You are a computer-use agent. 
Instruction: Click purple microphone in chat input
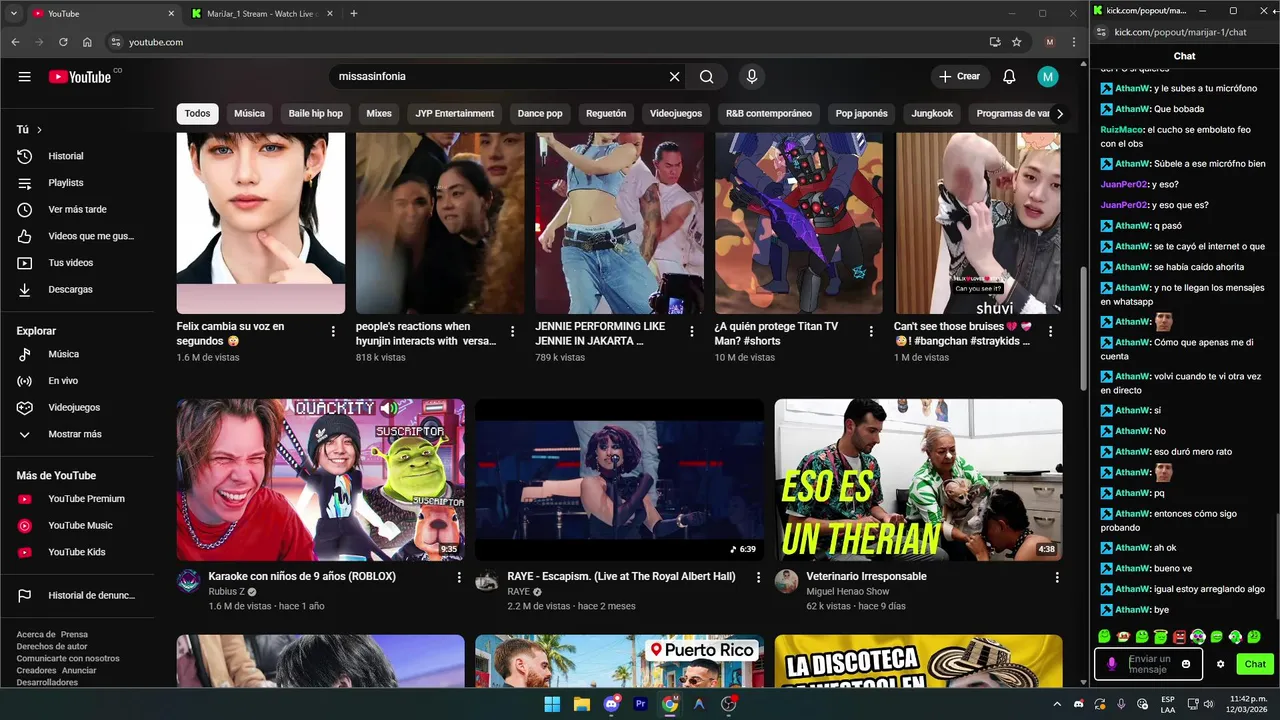(x=1112, y=664)
